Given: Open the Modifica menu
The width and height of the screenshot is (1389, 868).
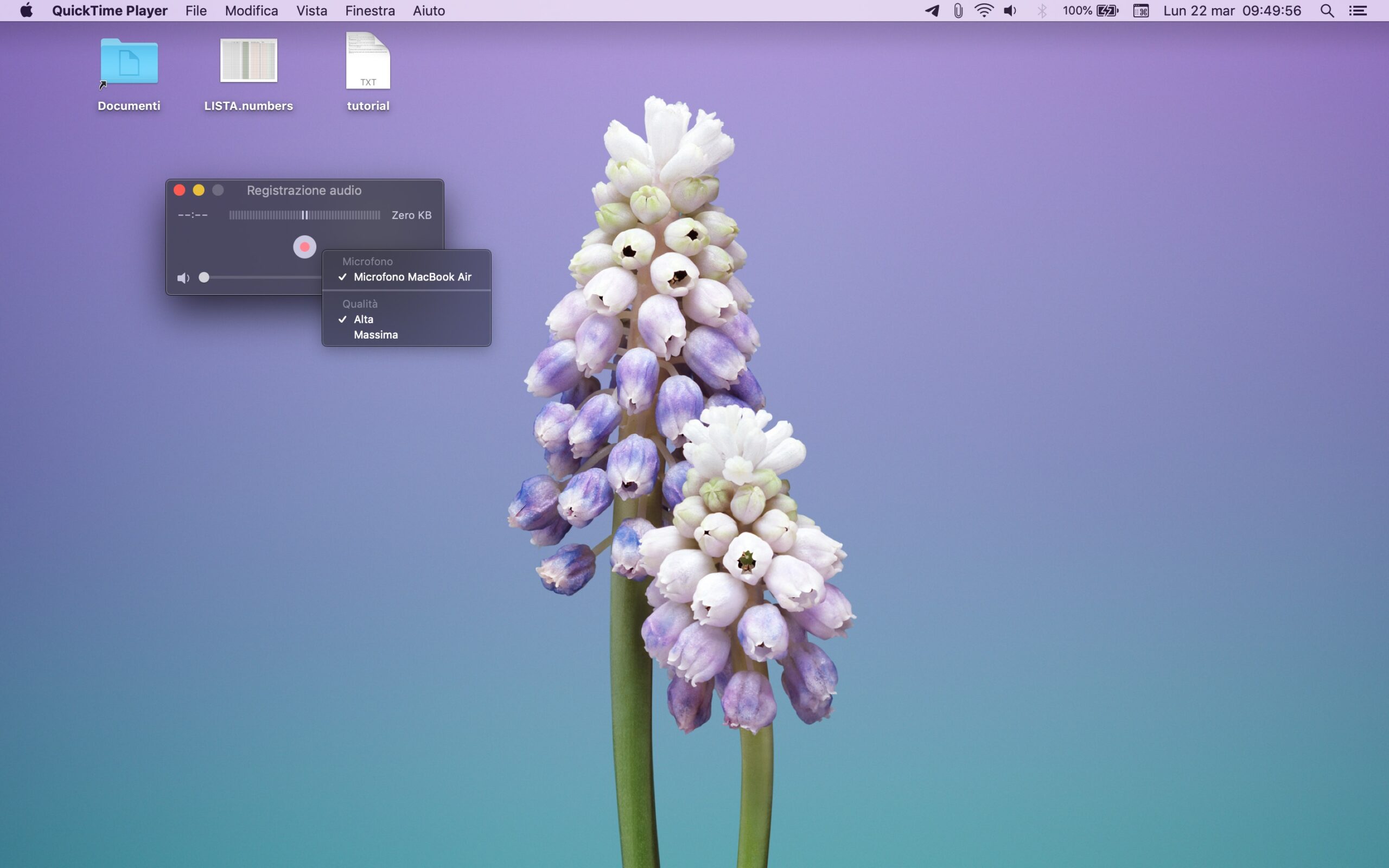Looking at the screenshot, I should [x=251, y=11].
